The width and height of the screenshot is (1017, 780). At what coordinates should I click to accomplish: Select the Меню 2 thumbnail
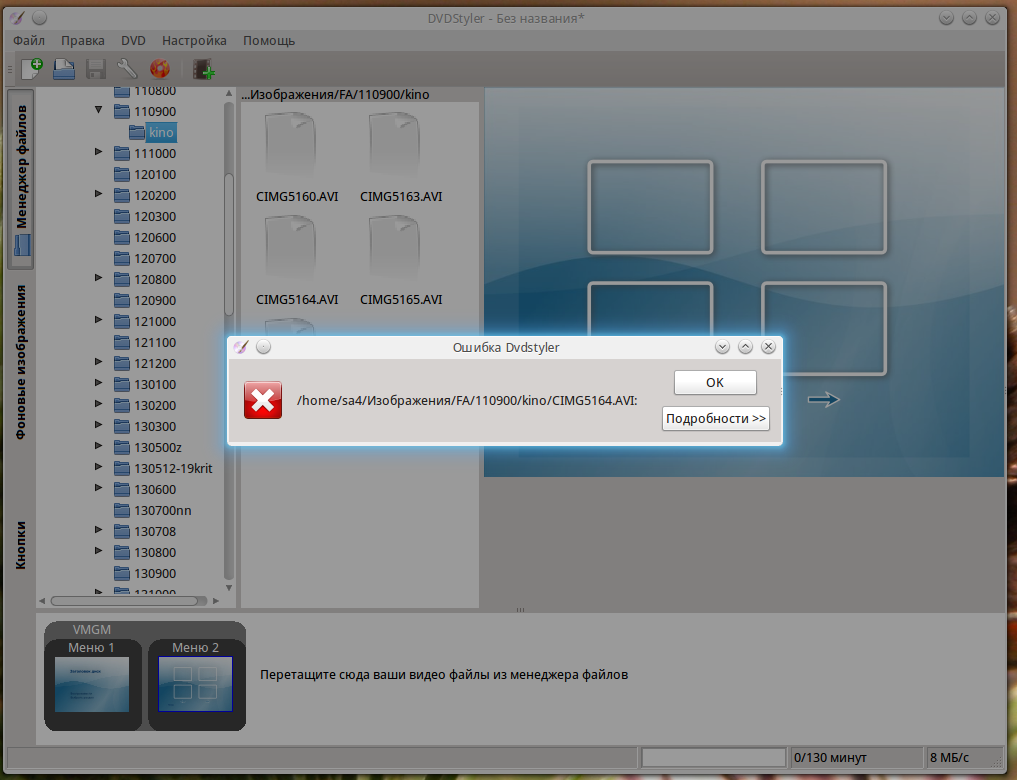point(195,684)
